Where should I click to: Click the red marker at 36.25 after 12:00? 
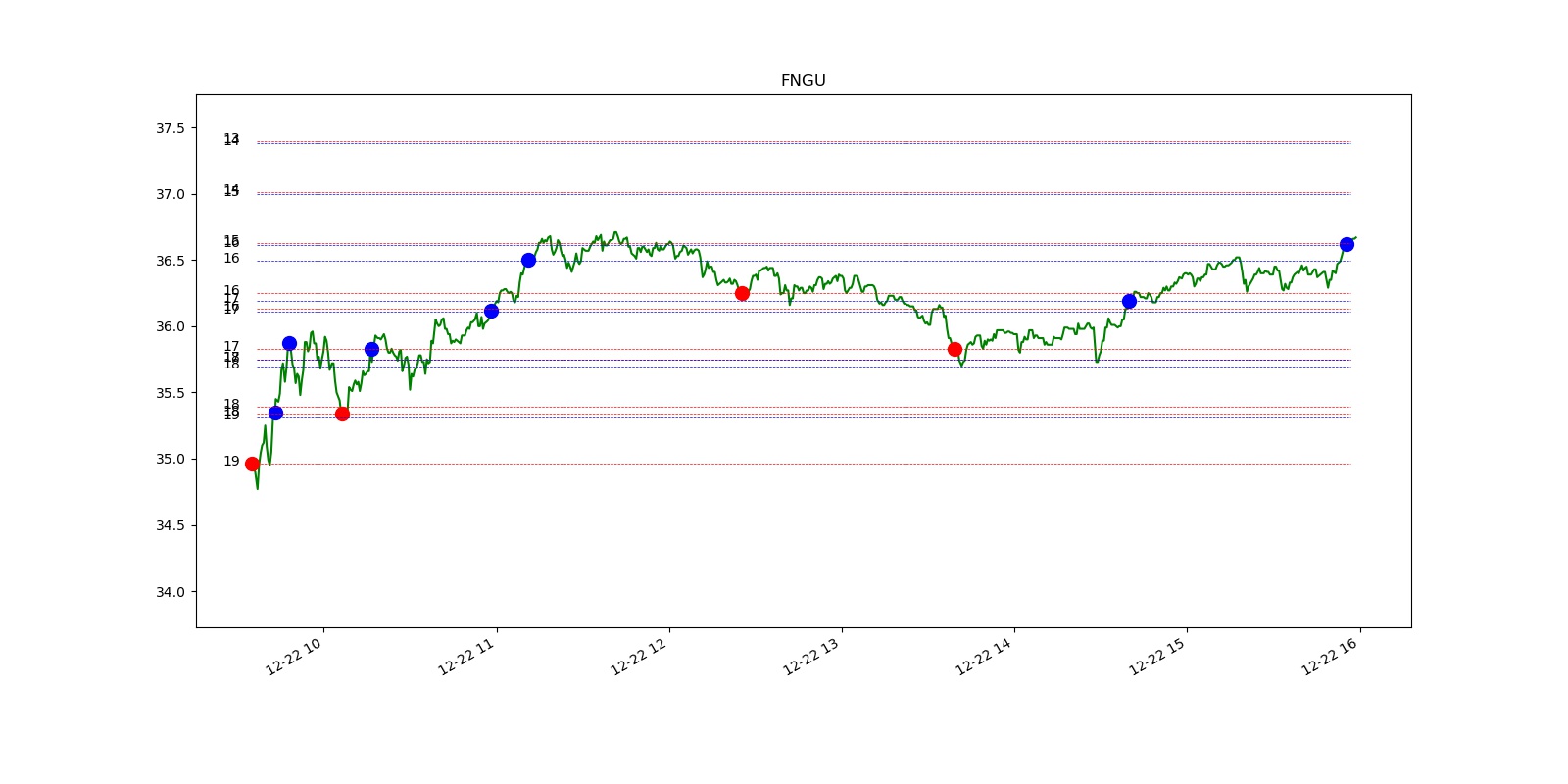point(742,293)
